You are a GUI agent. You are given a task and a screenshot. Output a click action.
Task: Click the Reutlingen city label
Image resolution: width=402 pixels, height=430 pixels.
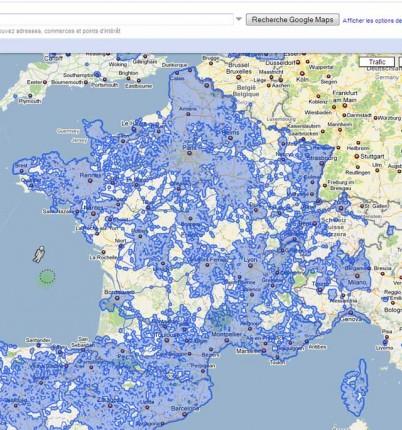click(x=358, y=173)
